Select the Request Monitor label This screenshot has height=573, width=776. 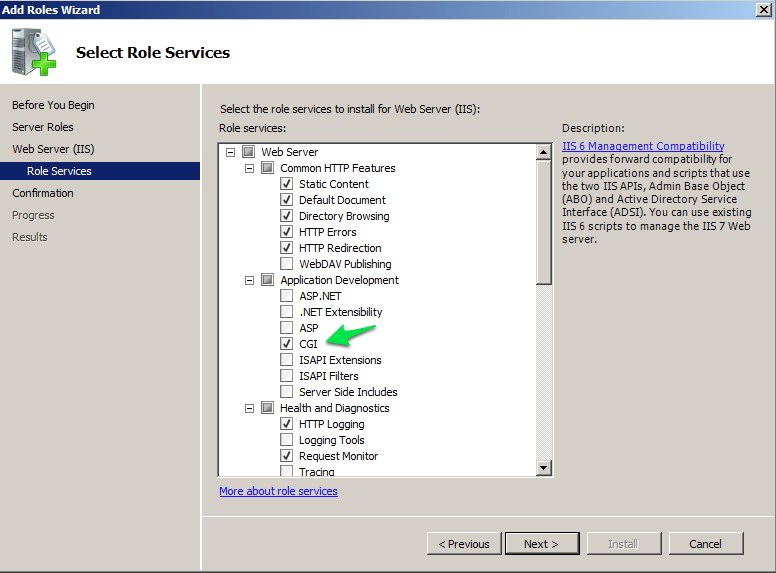tap(339, 456)
